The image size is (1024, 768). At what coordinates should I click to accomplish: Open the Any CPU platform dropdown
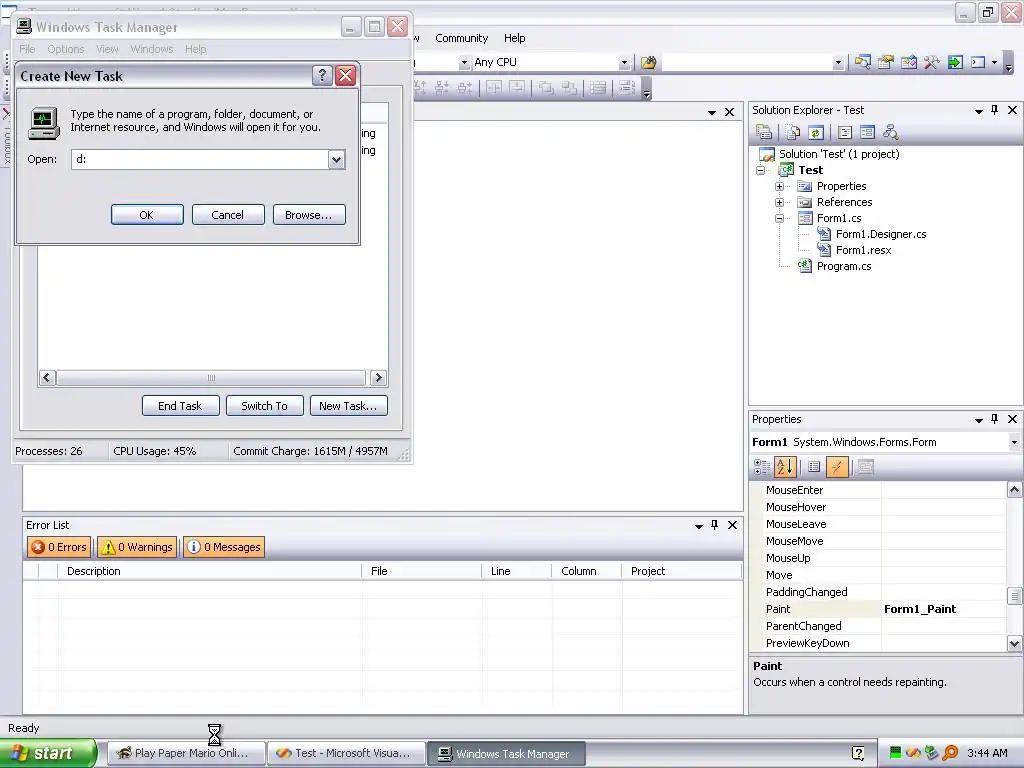624,63
